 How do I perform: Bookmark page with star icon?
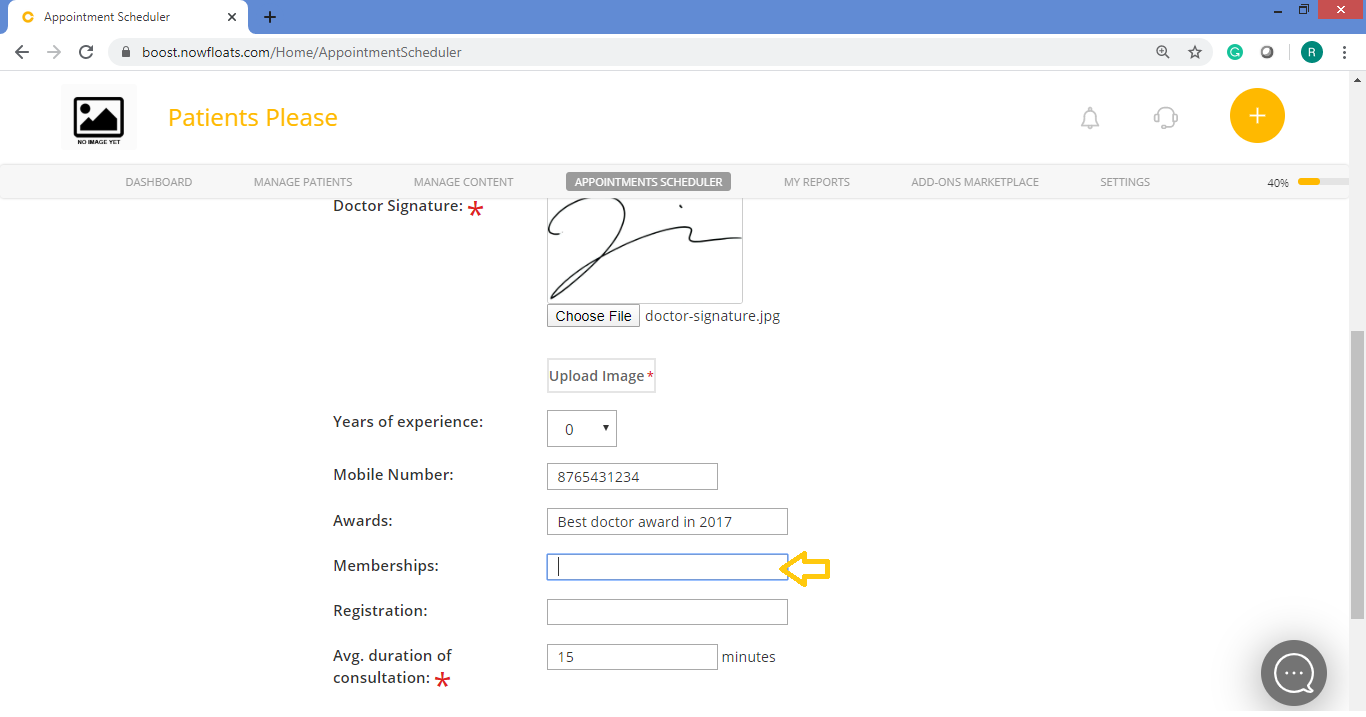pos(1194,52)
